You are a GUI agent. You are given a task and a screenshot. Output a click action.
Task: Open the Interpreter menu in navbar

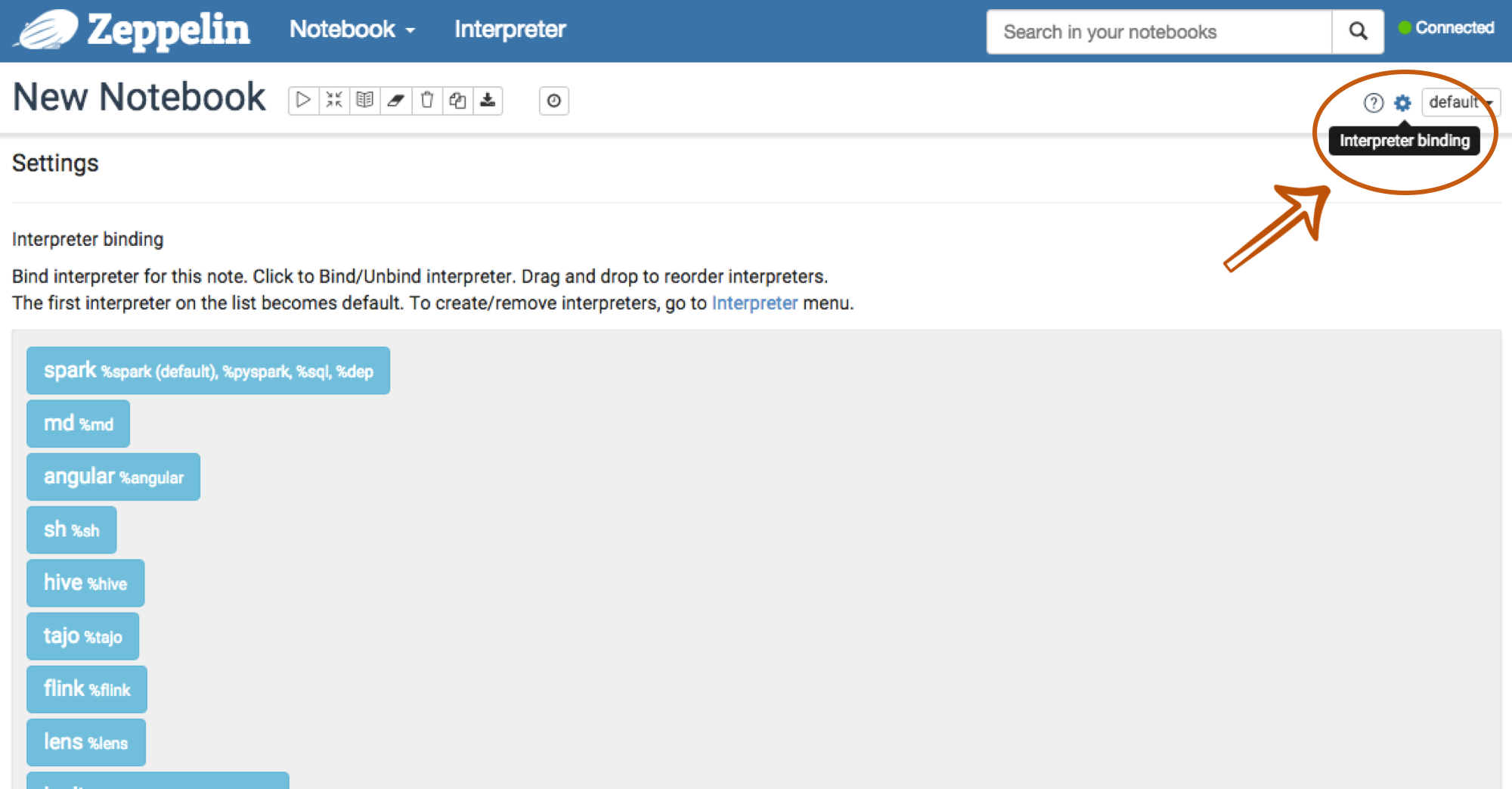(x=510, y=30)
